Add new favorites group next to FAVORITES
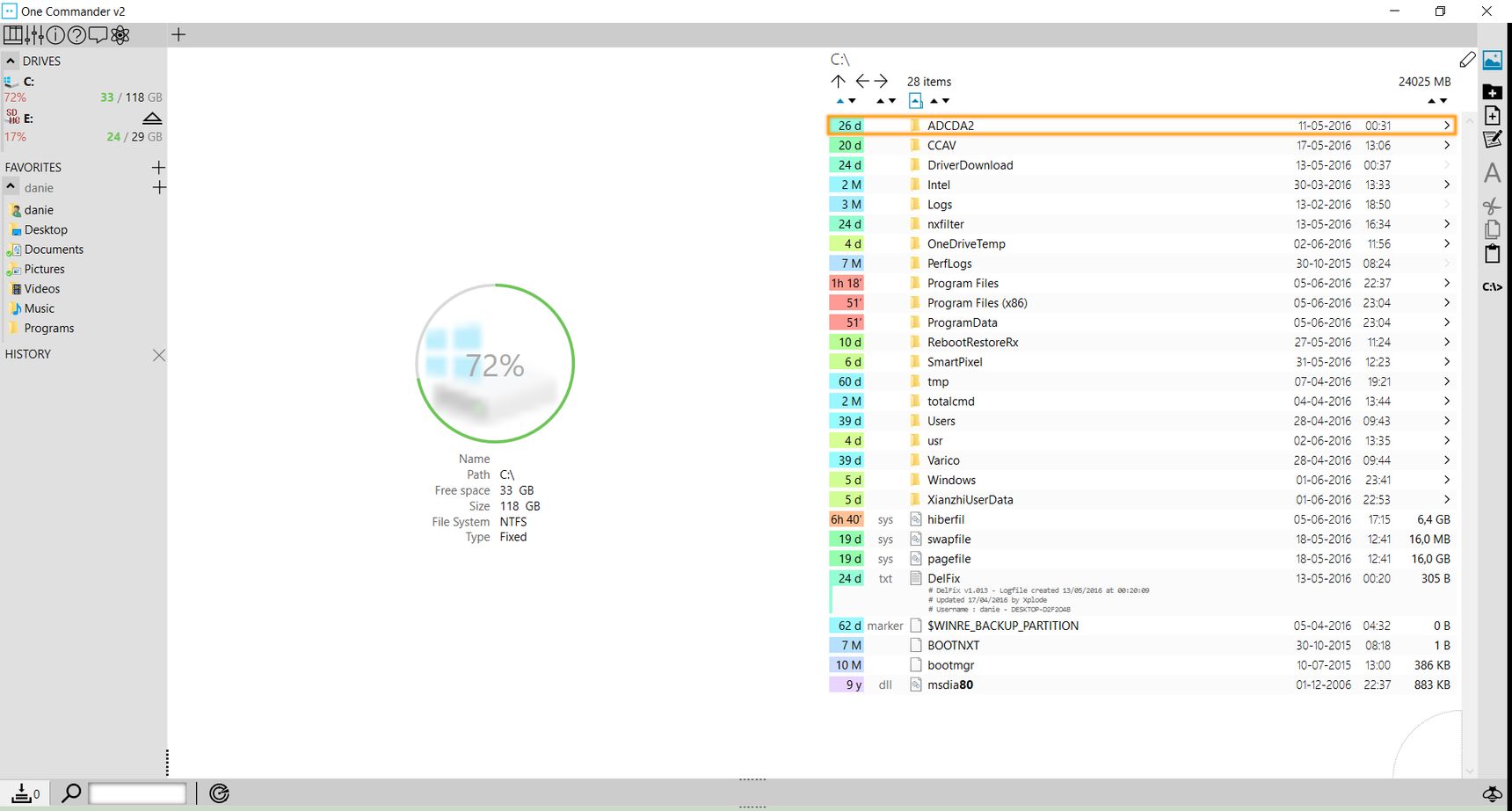 pos(158,167)
